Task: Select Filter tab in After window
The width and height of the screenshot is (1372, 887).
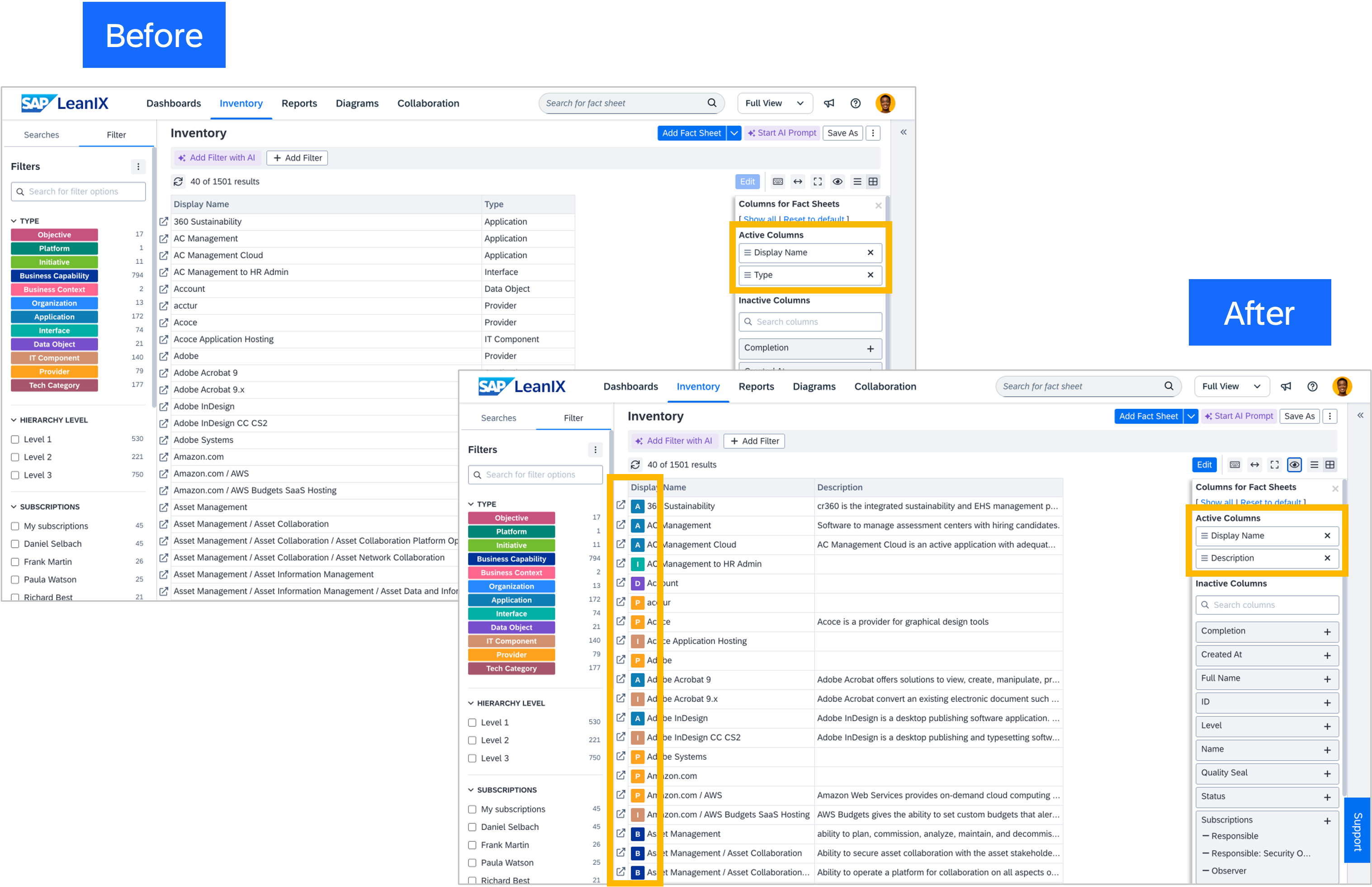Action: (x=573, y=418)
